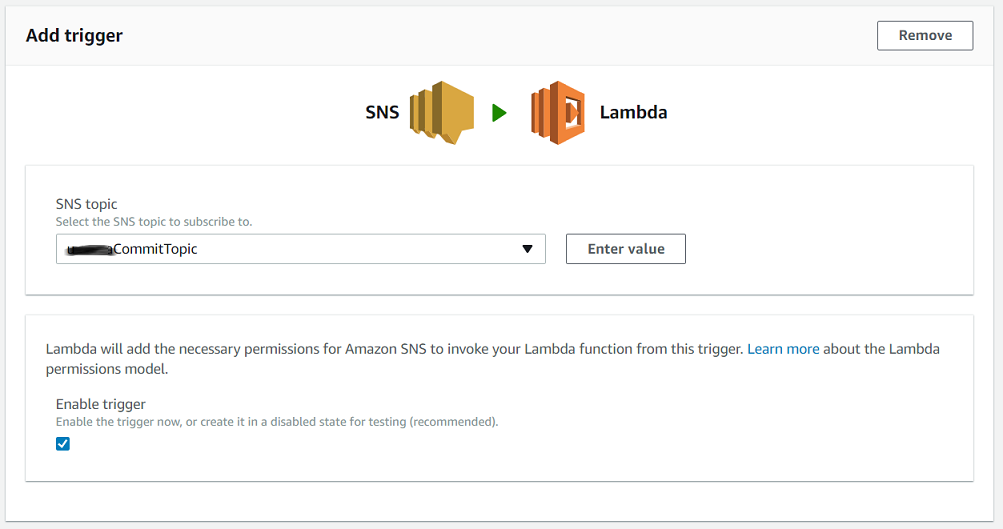This screenshot has height=529, width=1003.
Task: Click the SNS topic field label
Action: (x=86, y=204)
